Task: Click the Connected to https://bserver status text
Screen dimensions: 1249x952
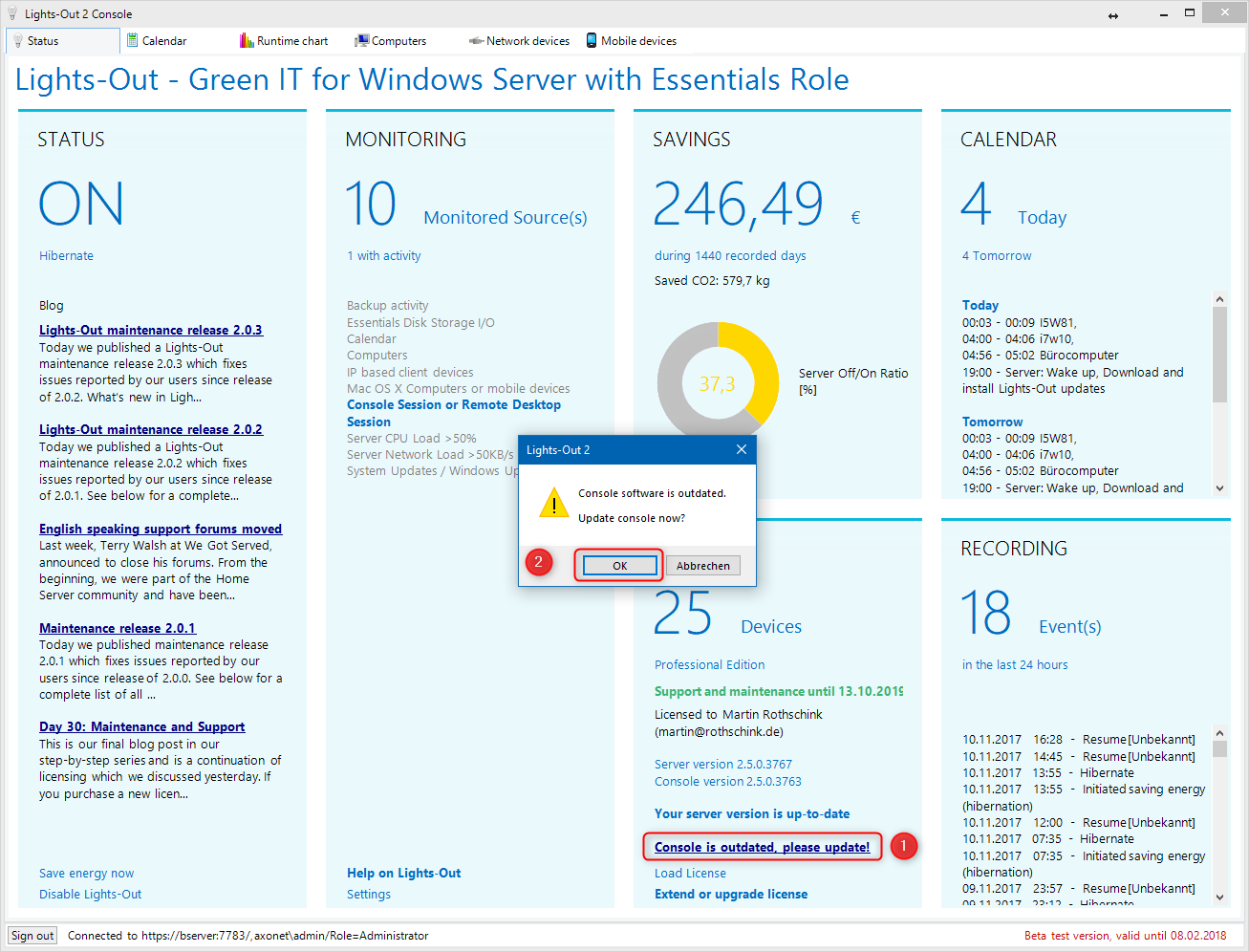Action: [x=248, y=936]
